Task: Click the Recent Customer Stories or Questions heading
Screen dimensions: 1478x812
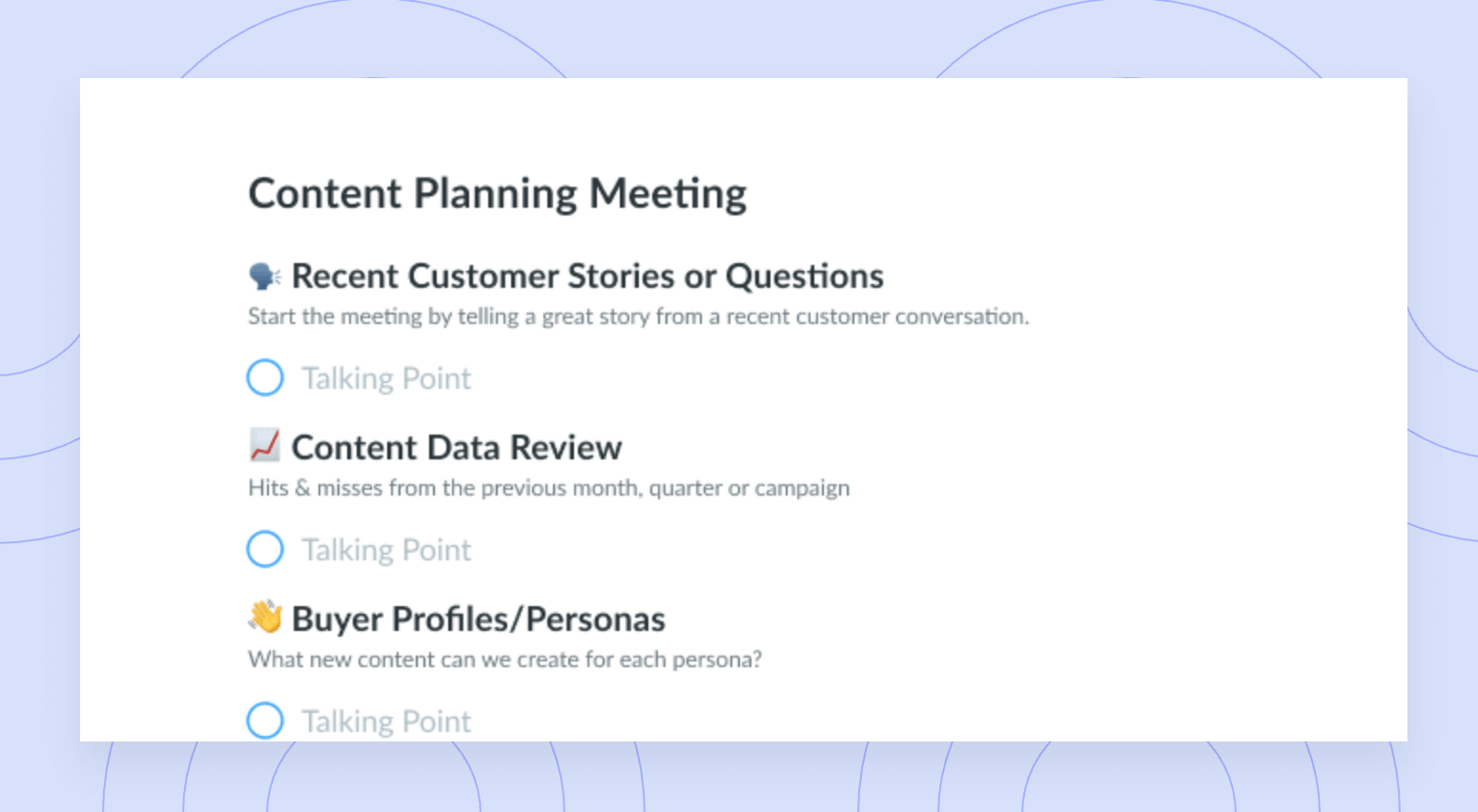Action: [587, 276]
